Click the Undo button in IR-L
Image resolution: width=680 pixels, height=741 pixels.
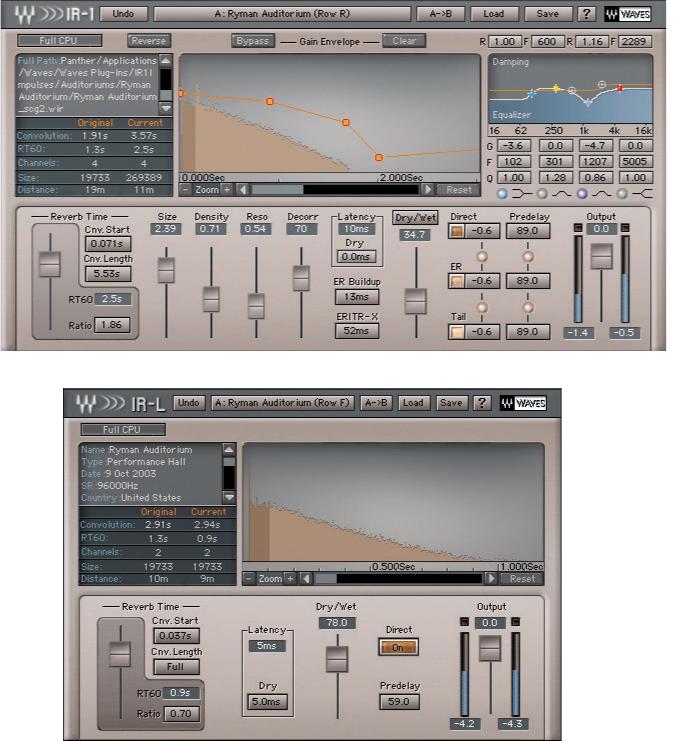[x=189, y=403]
